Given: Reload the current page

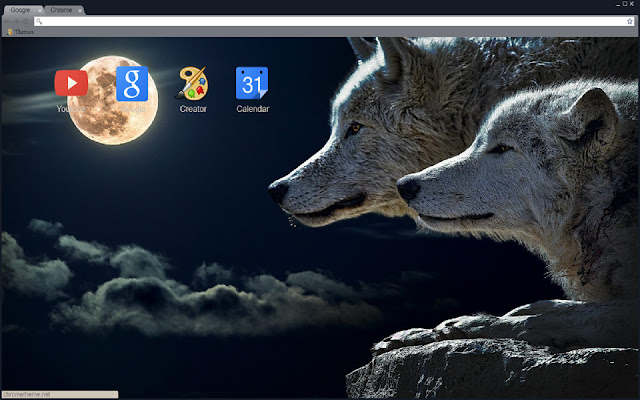Looking at the screenshot, I should click(26, 20).
